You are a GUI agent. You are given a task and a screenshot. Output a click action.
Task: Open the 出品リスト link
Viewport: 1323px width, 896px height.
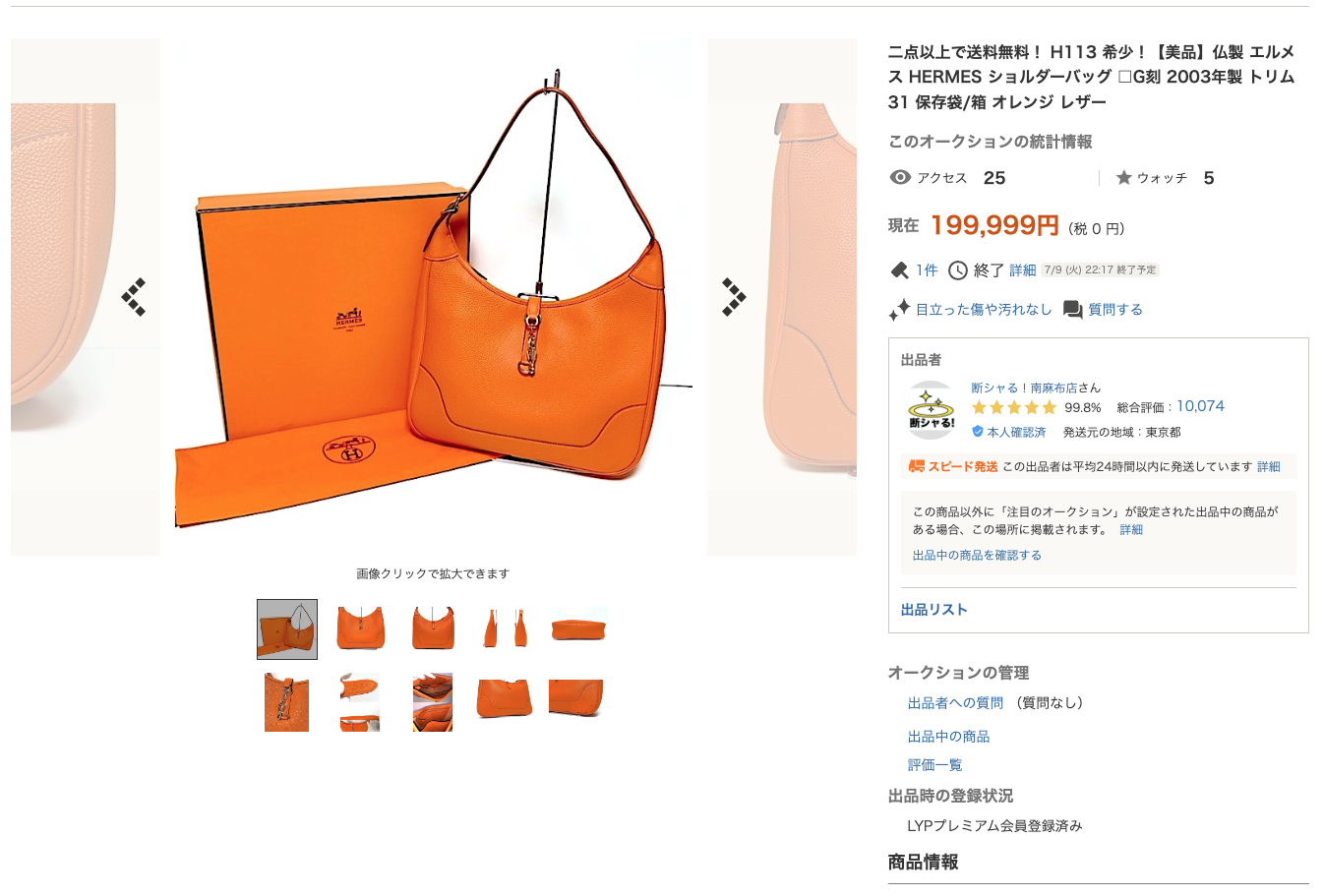click(x=933, y=610)
